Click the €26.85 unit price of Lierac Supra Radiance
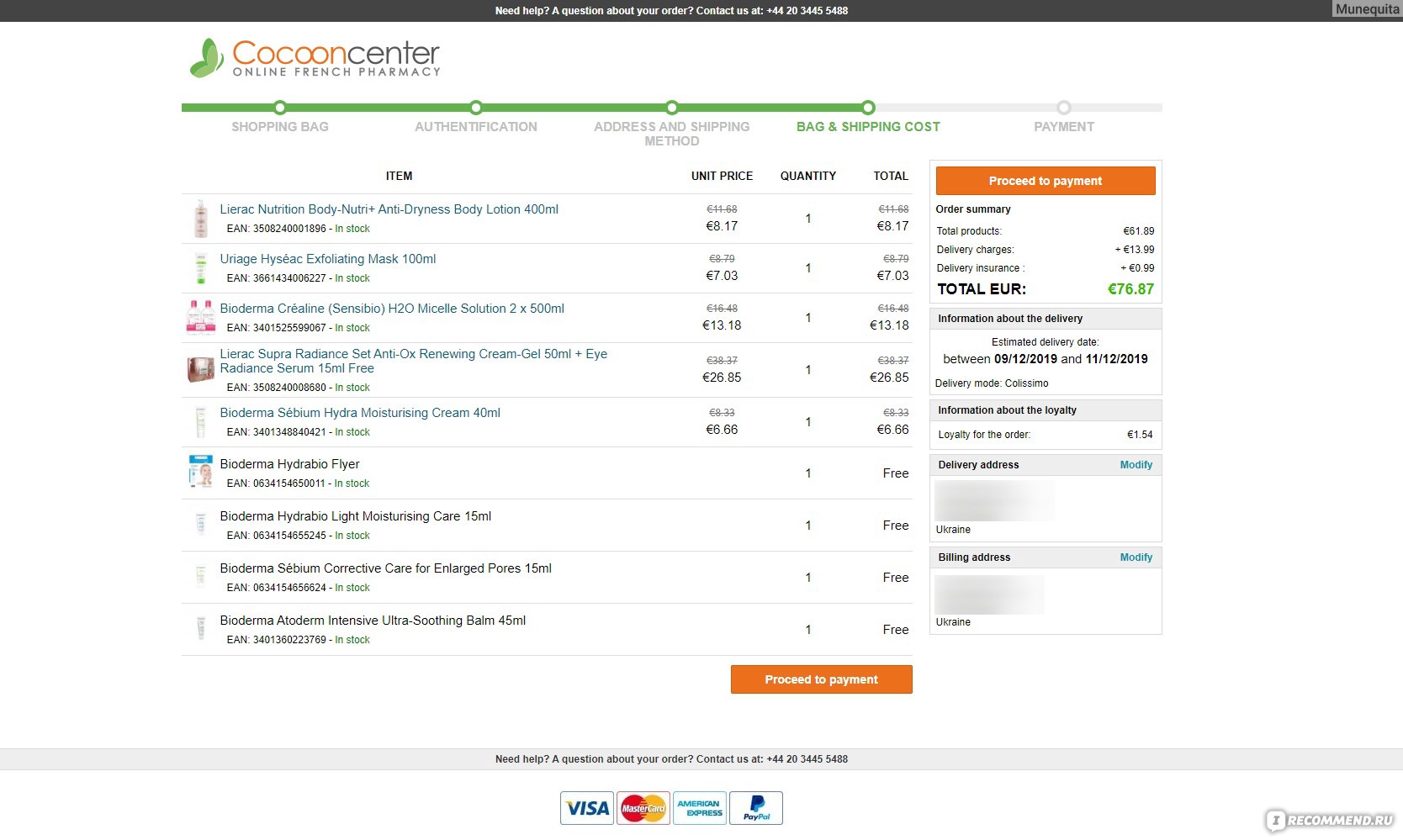This screenshot has height=840, width=1403. [x=722, y=378]
